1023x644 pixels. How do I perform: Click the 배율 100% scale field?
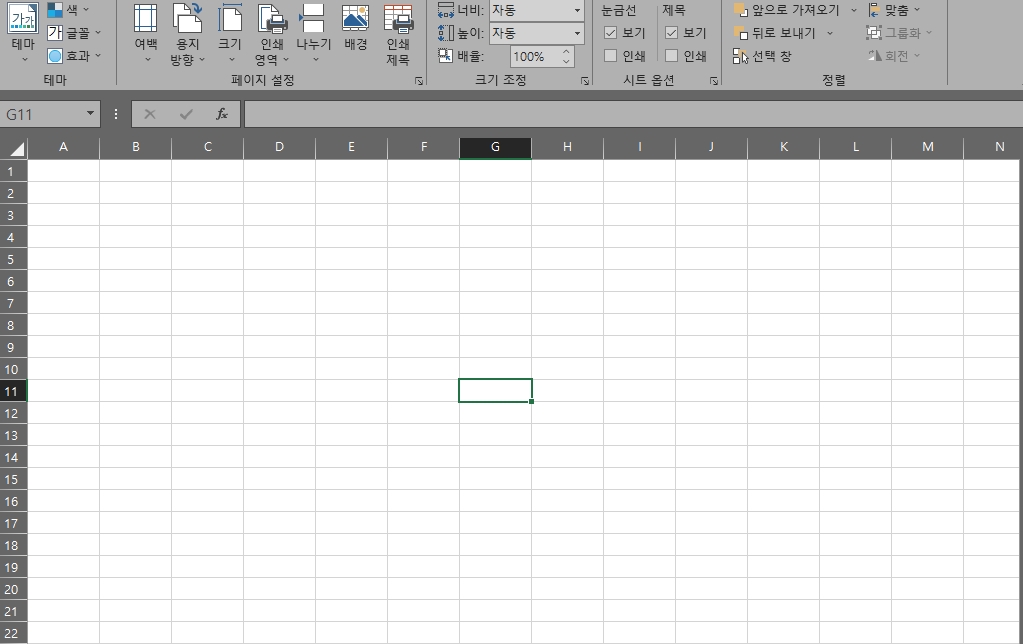[x=534, y=56]
